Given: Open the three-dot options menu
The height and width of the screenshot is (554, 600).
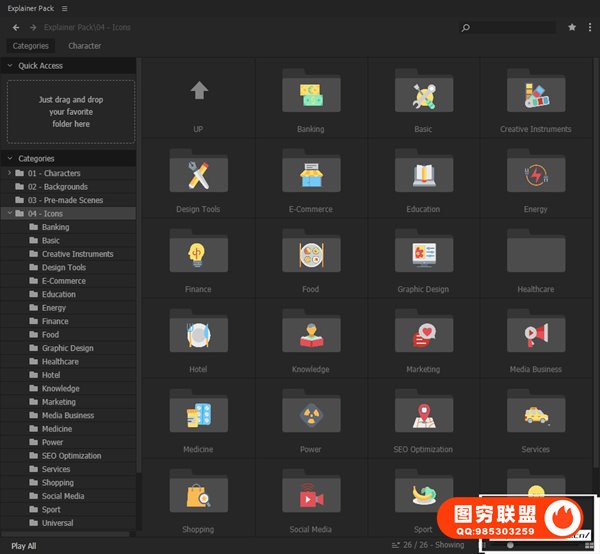Looking at the screenshot, I should point(589,27).
